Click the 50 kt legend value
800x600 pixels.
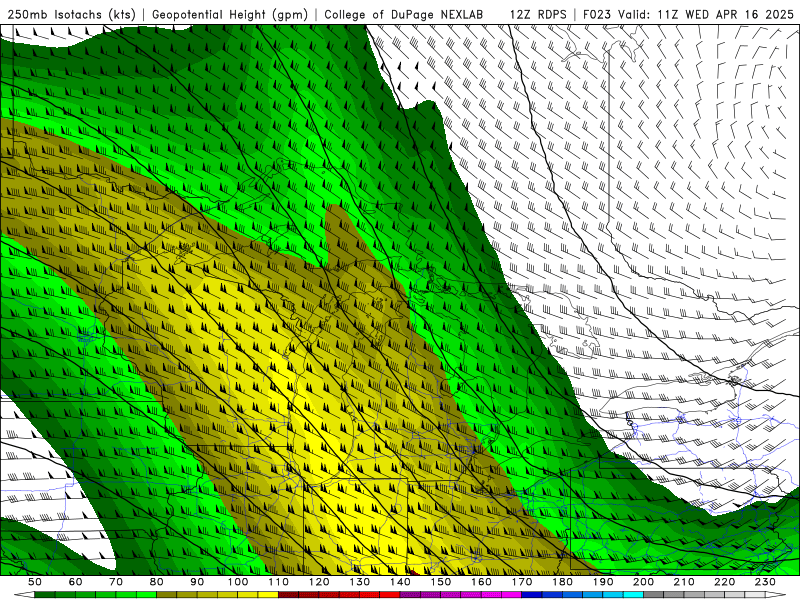[35, 582]
